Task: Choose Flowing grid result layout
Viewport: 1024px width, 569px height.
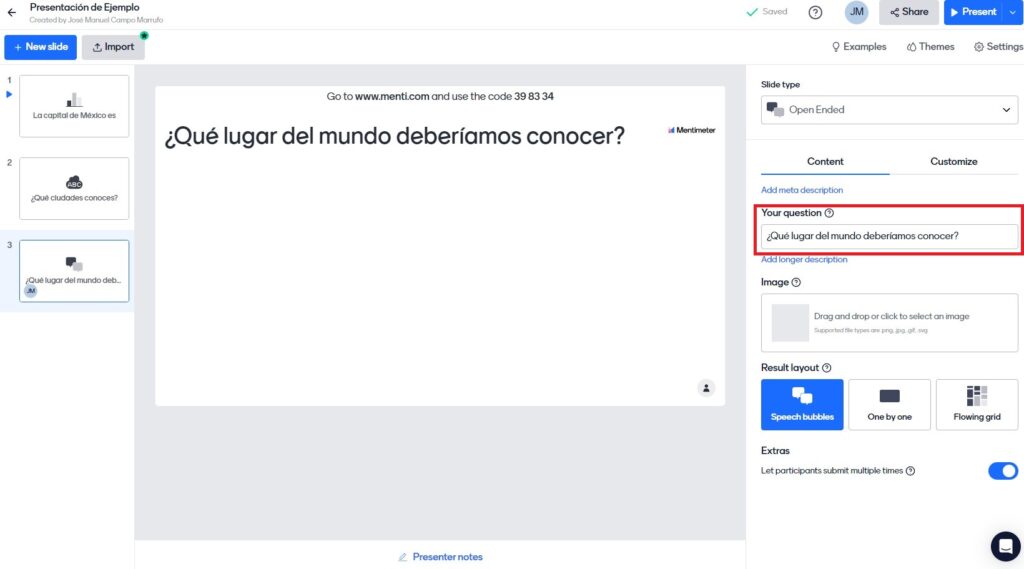Action: tap(976, 404)
